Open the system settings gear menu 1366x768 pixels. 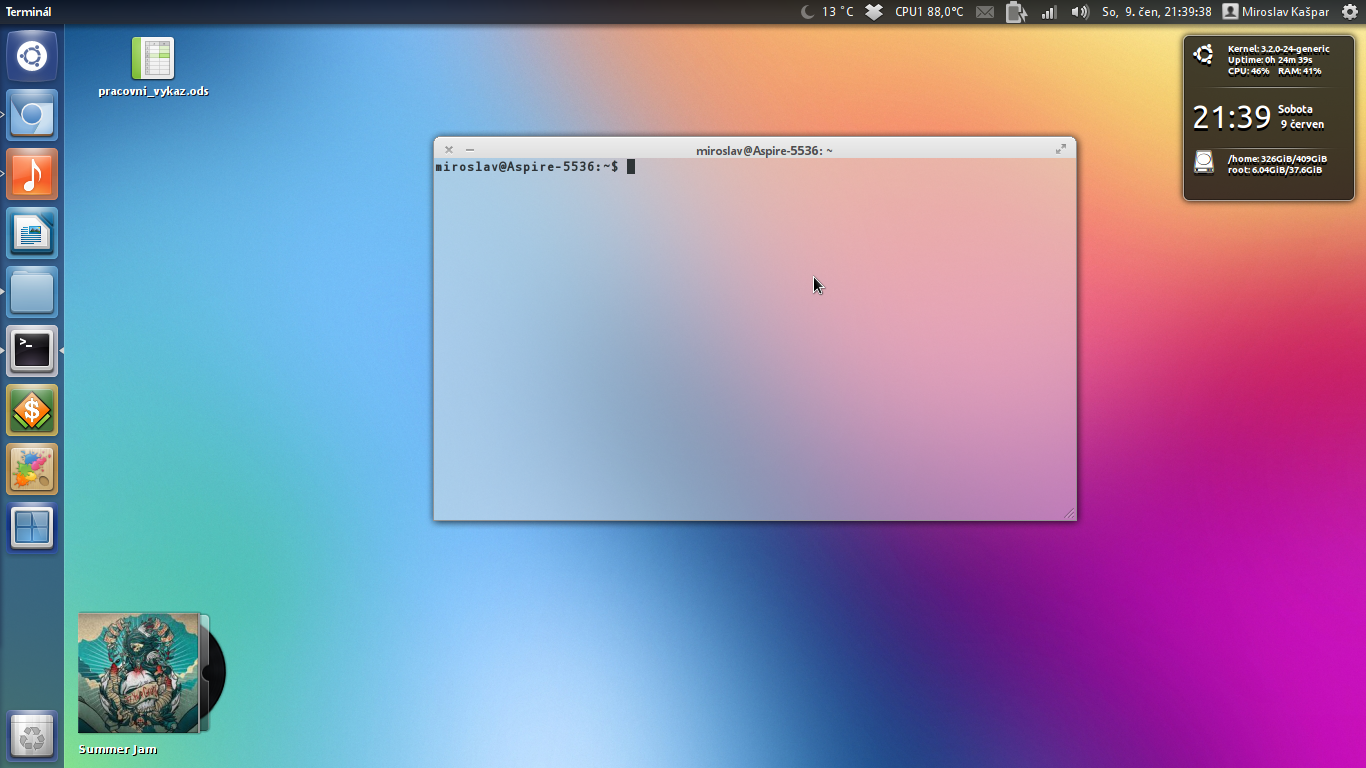point(1349,12)
